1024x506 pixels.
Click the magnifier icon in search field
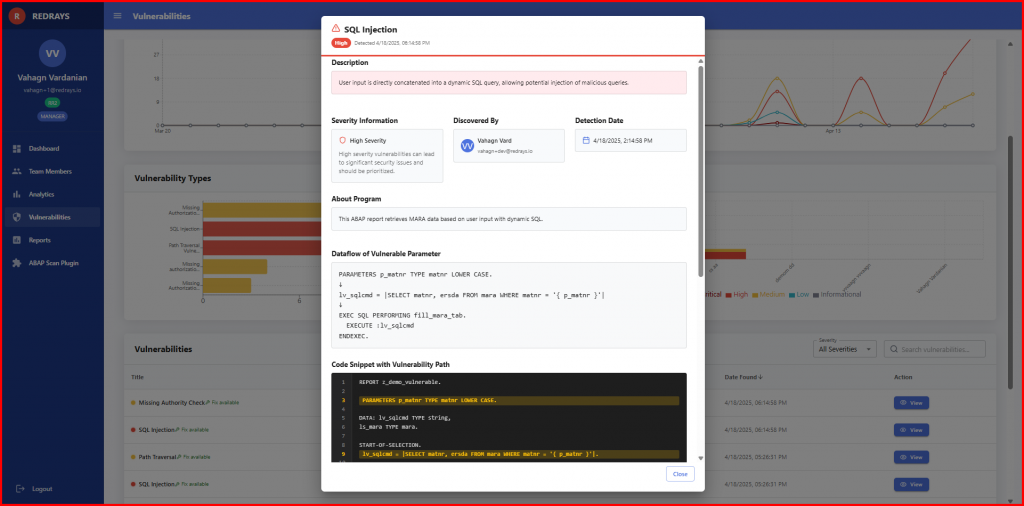[893, 349]
